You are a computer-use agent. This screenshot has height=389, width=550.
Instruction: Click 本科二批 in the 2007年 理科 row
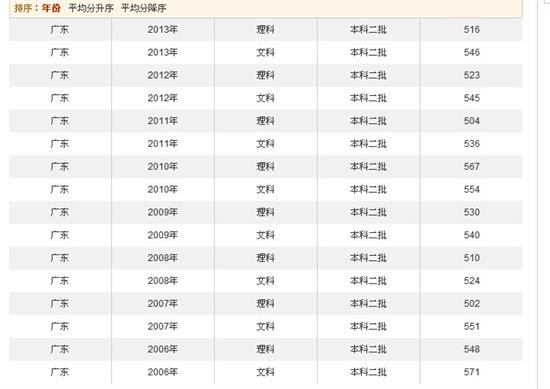368,304
